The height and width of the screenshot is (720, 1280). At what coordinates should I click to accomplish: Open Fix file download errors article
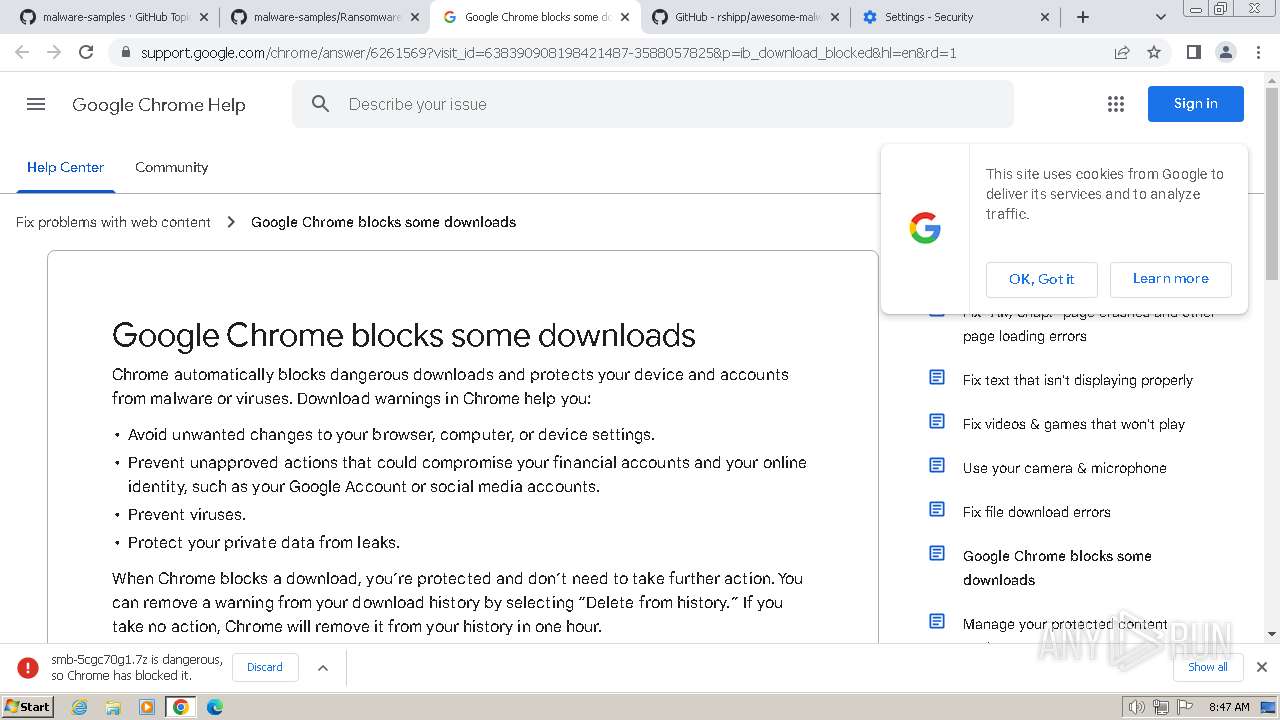click(x=1037, y=512)
